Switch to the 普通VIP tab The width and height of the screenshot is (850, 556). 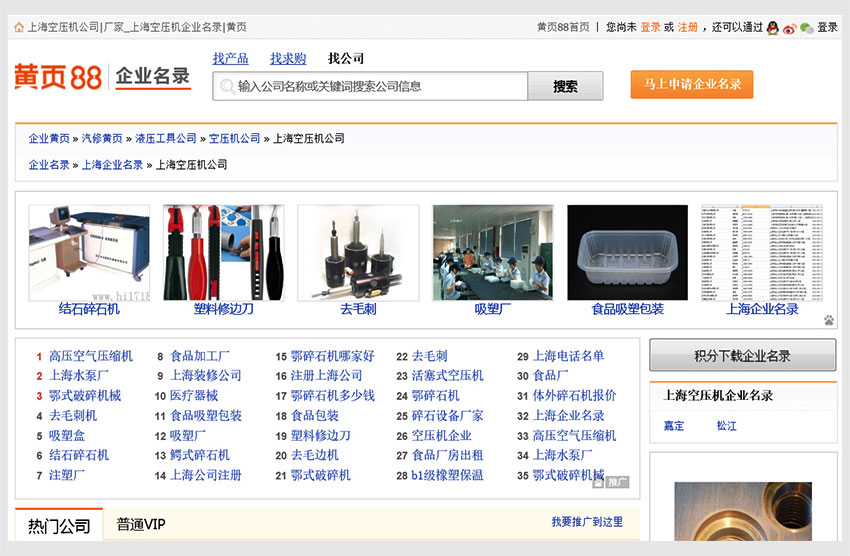click(141, 524)
